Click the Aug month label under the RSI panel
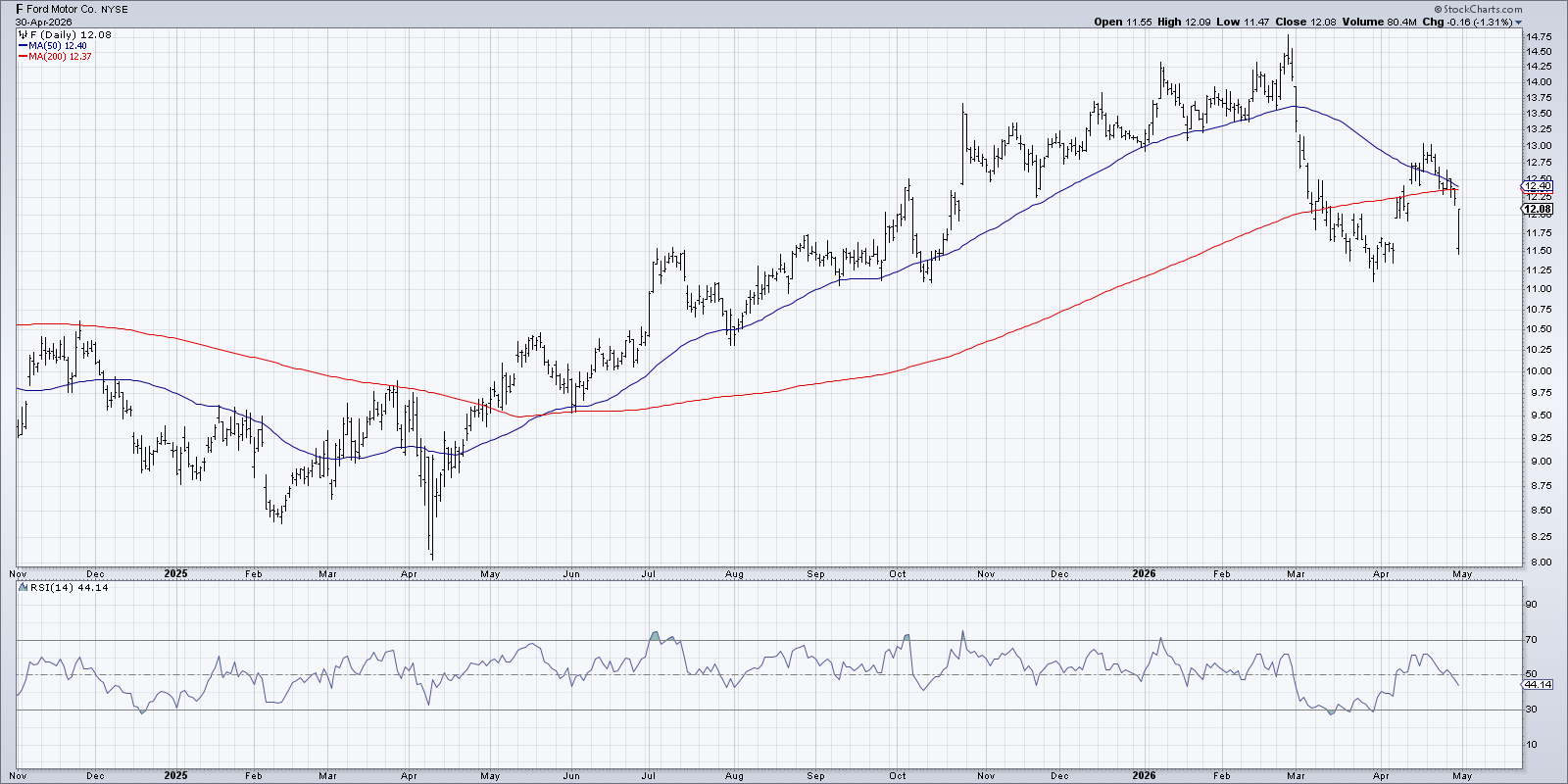Screen dimensions: 1568x784 coord(734,775)
